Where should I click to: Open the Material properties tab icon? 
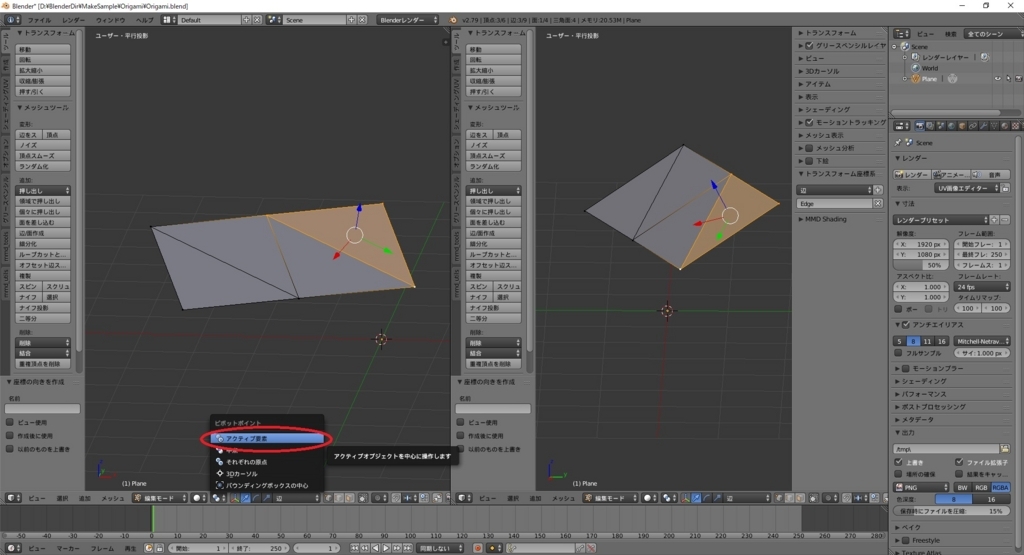(1004, 125)
